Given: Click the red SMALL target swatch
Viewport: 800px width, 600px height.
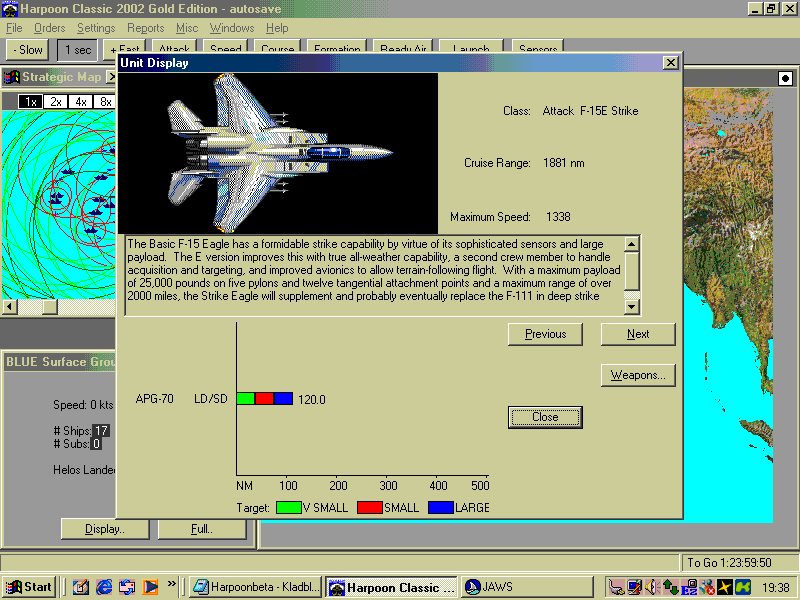Looking at the screenshot, I should pos(370,508).
